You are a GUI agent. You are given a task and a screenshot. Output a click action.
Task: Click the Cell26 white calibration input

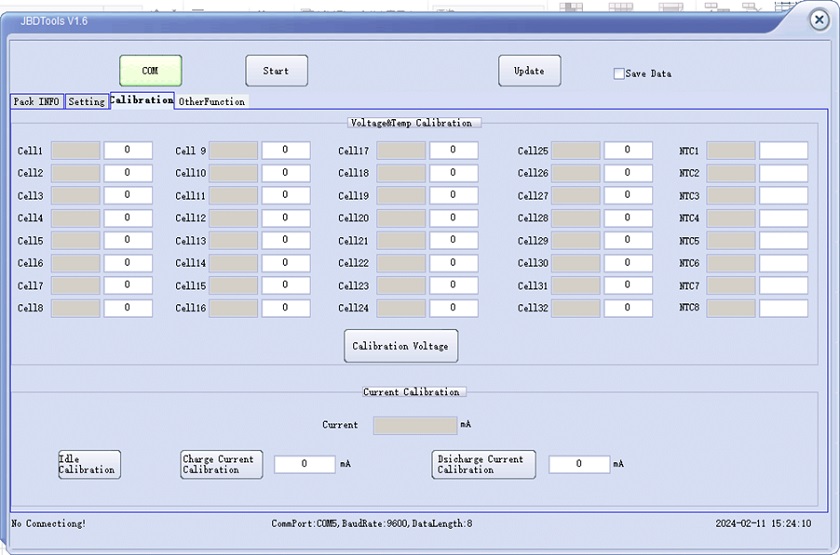click(x=628, y=172)
